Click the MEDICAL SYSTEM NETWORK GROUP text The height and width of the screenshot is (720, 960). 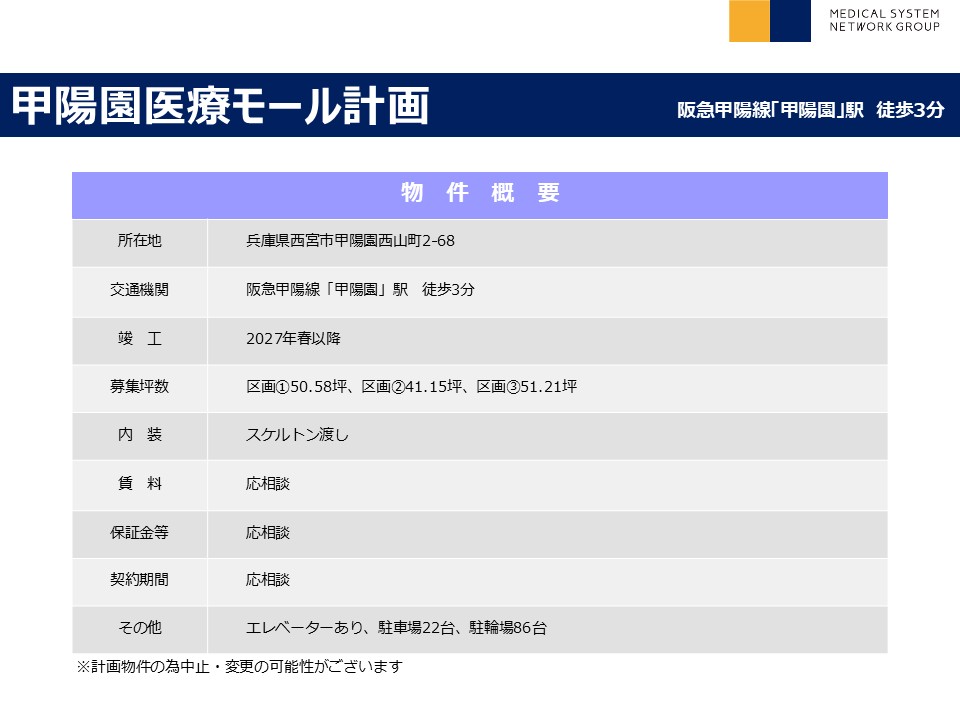pos(884,20)
